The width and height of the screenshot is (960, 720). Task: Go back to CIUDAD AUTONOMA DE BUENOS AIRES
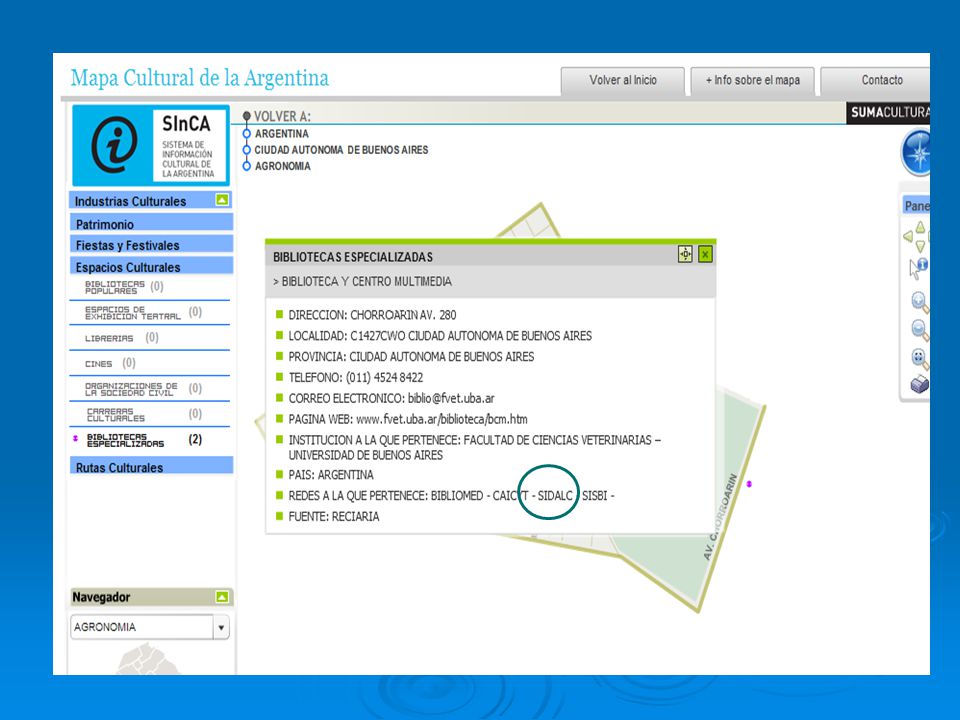341,149
